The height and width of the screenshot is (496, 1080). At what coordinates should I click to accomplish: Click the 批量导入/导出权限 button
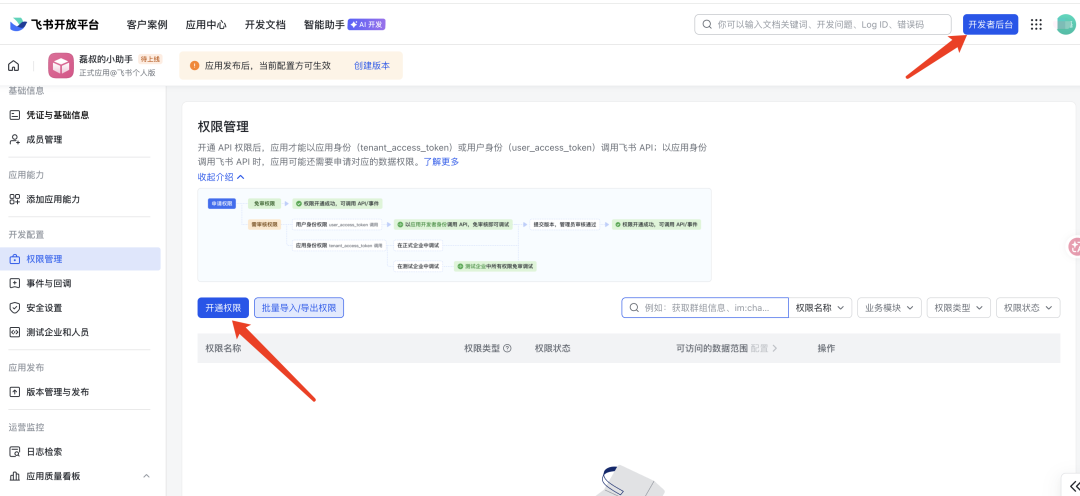click(x=299, y=308)
